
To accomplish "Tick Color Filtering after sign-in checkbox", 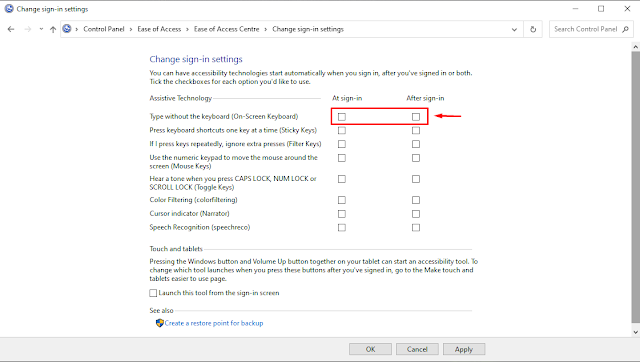I will (416, 200).
